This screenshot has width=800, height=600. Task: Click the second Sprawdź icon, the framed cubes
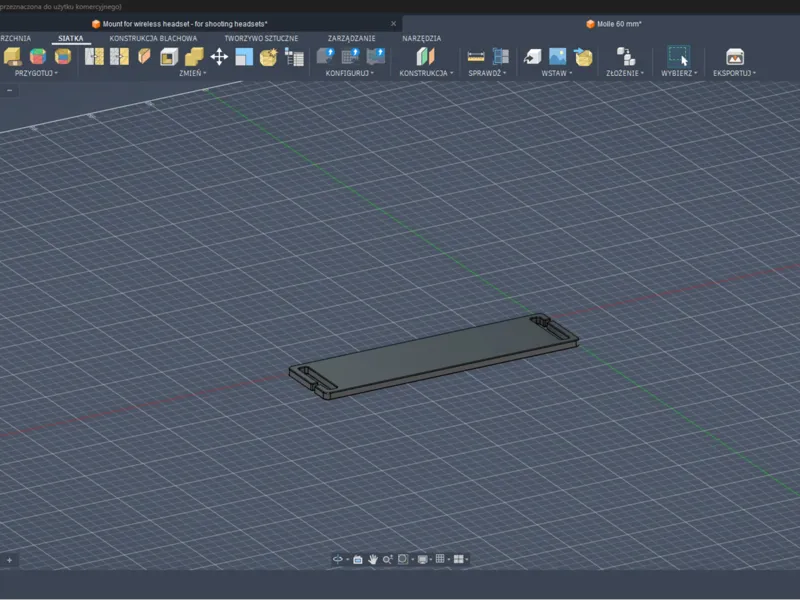[501, 56]
